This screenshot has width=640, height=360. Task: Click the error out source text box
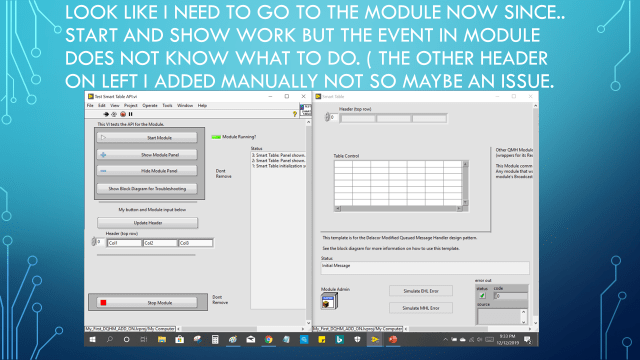pos(499,316)
